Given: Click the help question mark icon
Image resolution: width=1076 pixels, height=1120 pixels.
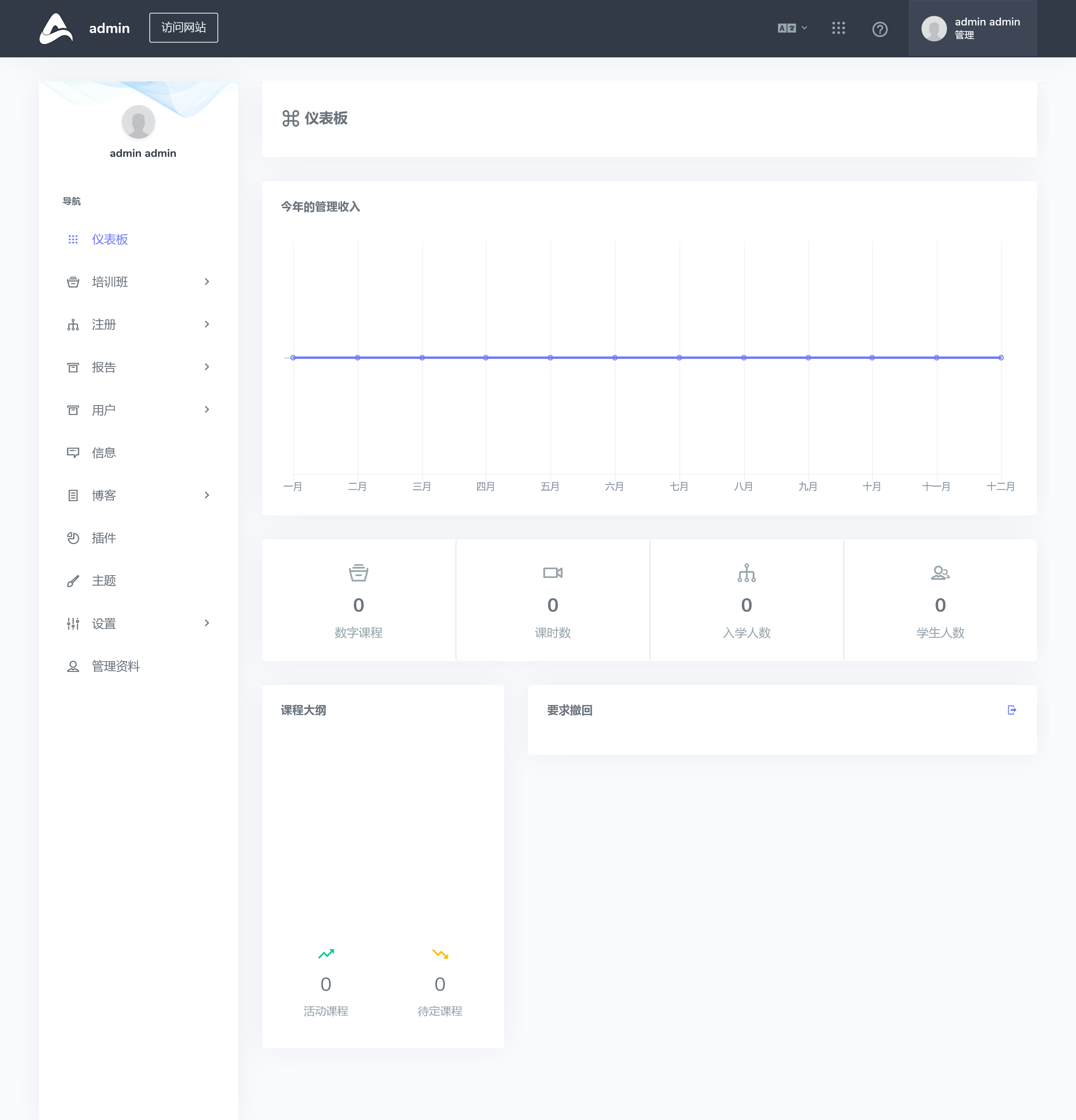Looking at the screenshot, I should 879,29.
